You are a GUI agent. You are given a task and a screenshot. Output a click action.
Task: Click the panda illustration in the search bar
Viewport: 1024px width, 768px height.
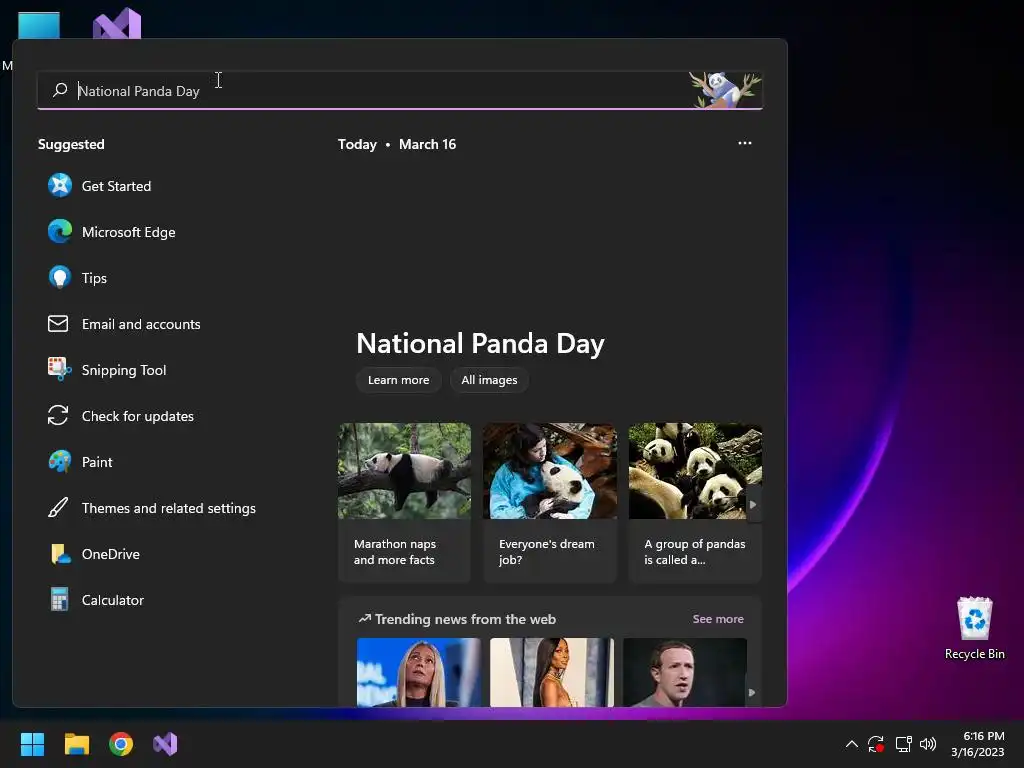(x=725, y=89)
